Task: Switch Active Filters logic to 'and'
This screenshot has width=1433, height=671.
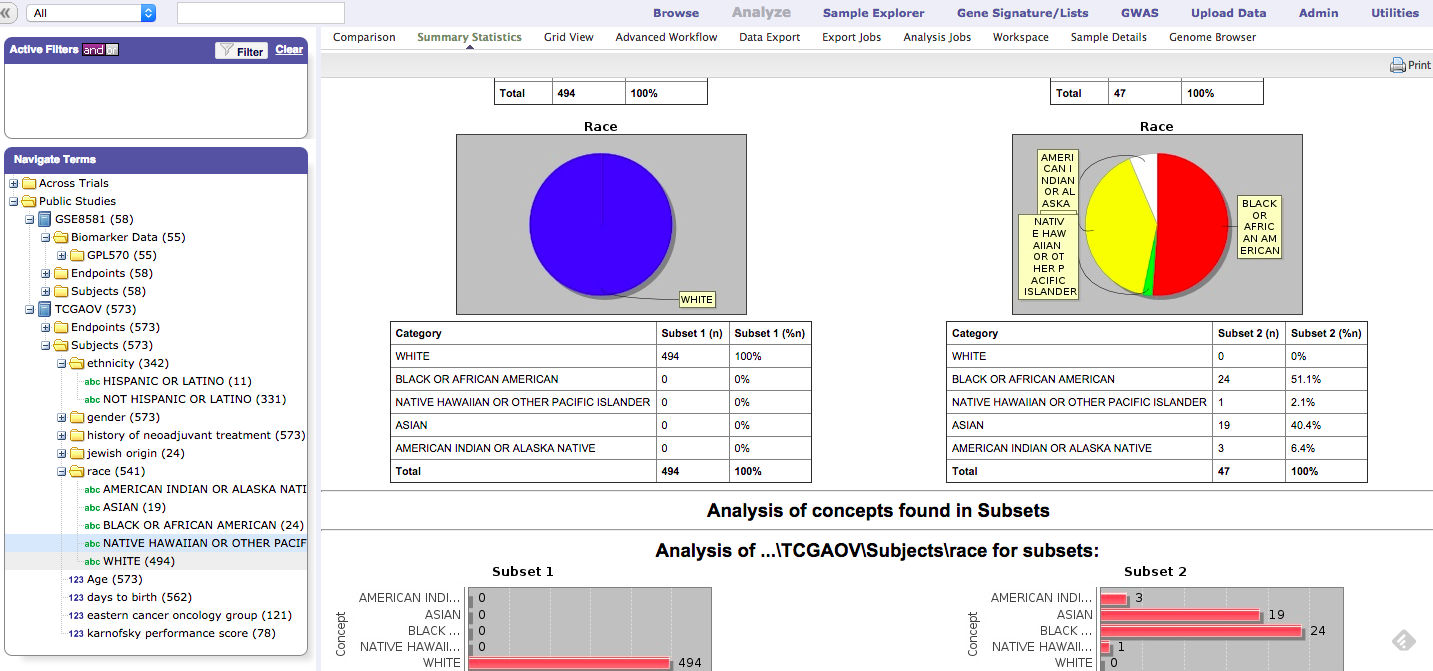Action: (93, 49)
